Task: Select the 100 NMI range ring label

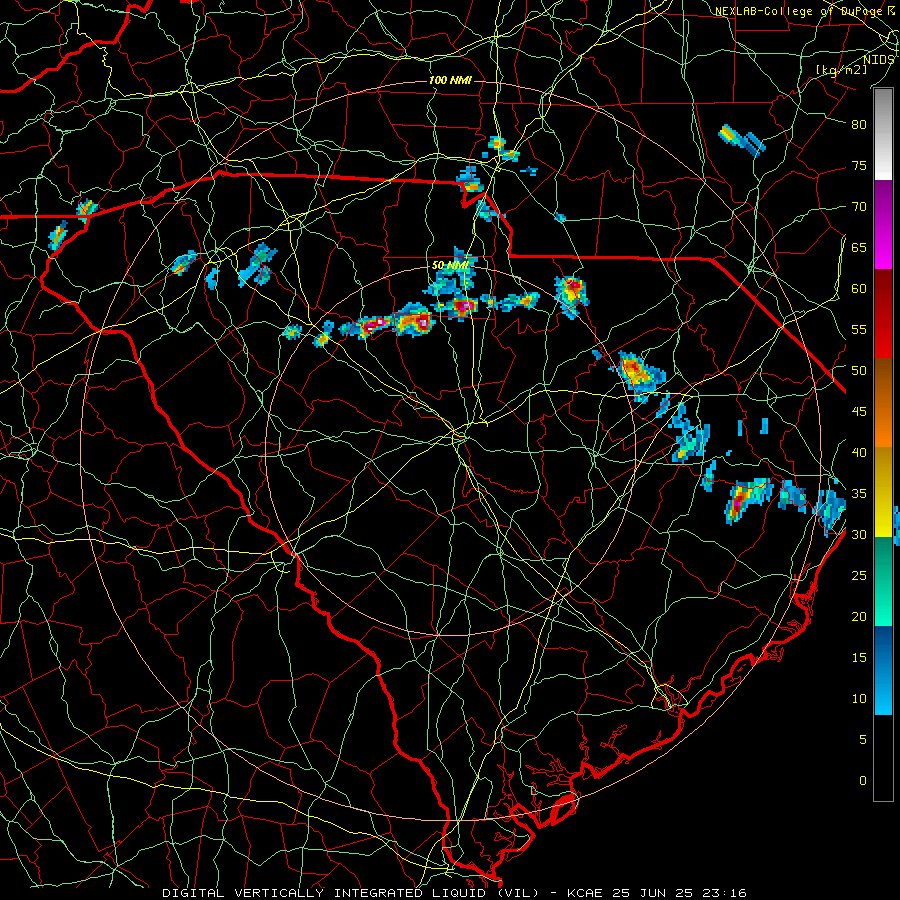Action: 451,80
